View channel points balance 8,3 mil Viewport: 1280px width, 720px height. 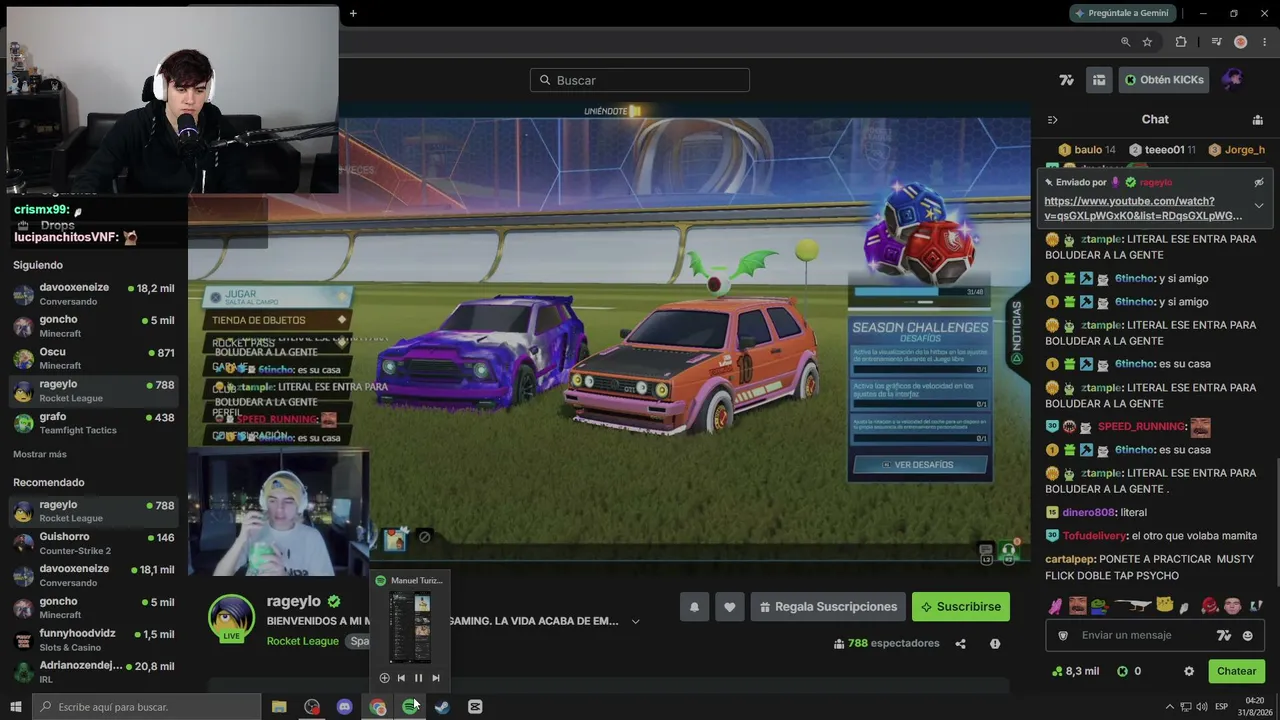point(1076,671)
